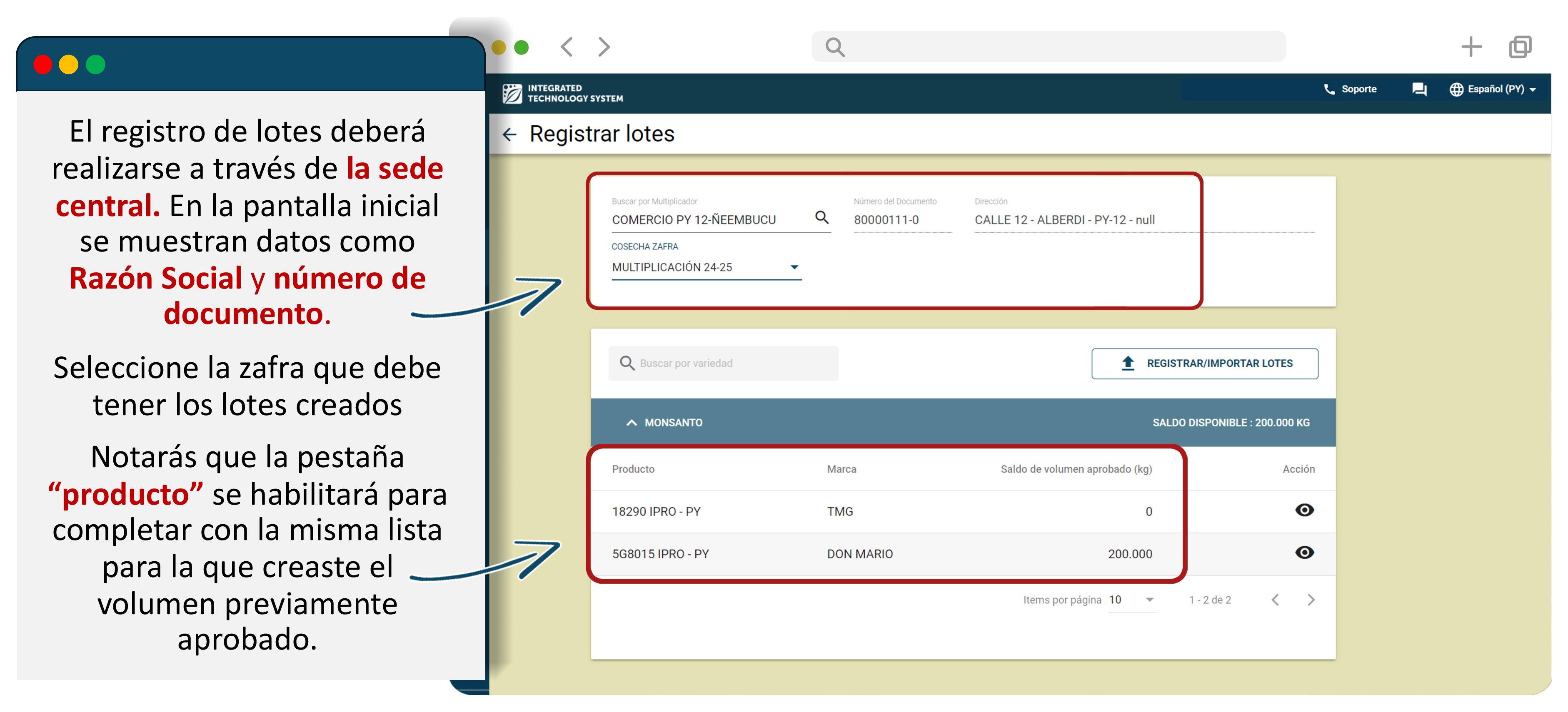This screenshot has height=712, width=1568.
Task: Open the chat messages icon
Action: [x=1419, y=89]
